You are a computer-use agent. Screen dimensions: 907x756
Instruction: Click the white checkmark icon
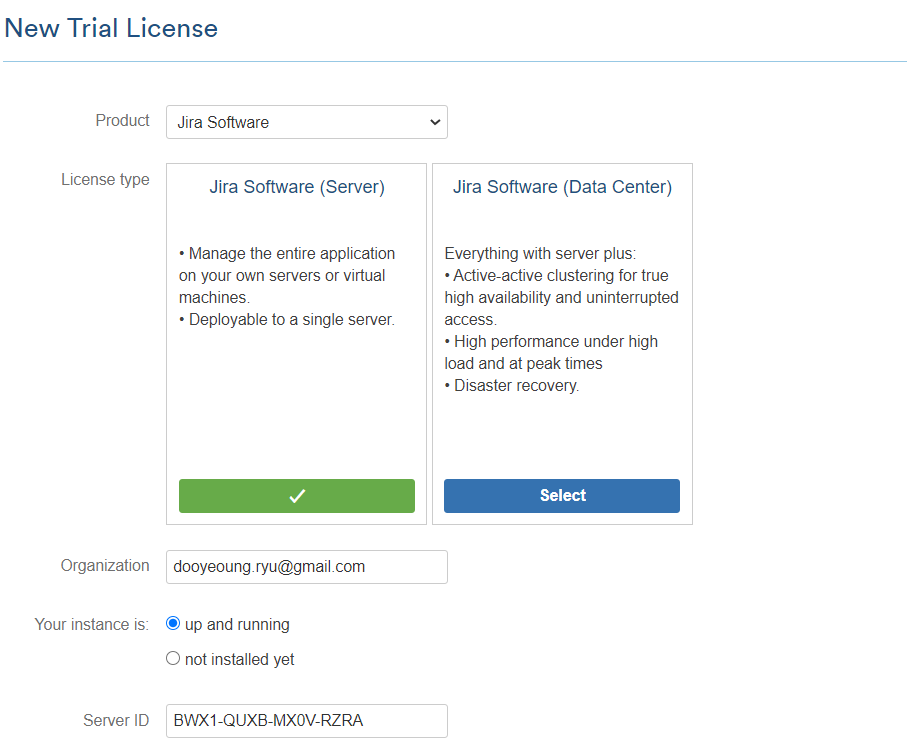pyautogui.click(x=297, y=496)
